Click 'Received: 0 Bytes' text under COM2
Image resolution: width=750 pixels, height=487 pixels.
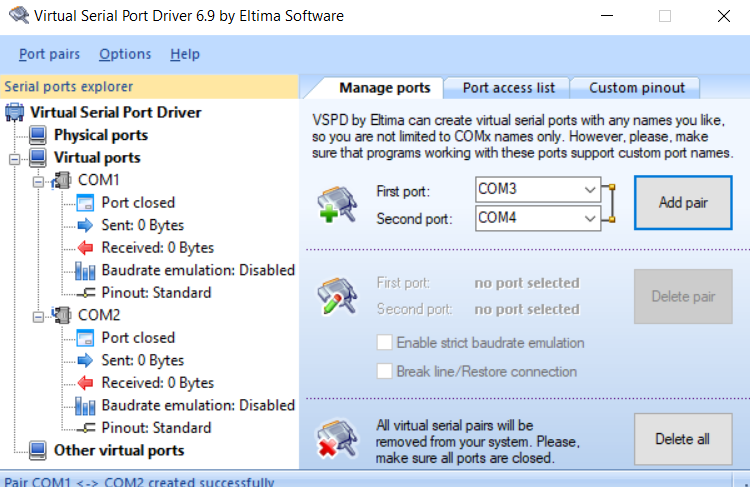click(x=157, y=382)
